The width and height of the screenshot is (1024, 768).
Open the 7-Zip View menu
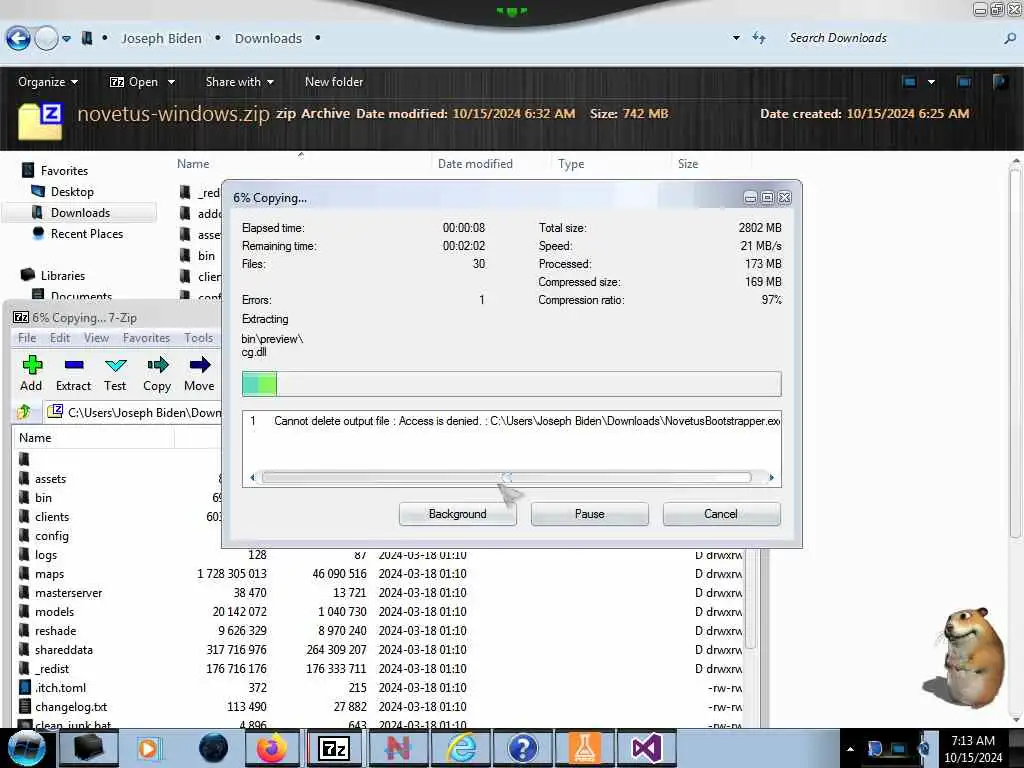click(x=96, y=338)
